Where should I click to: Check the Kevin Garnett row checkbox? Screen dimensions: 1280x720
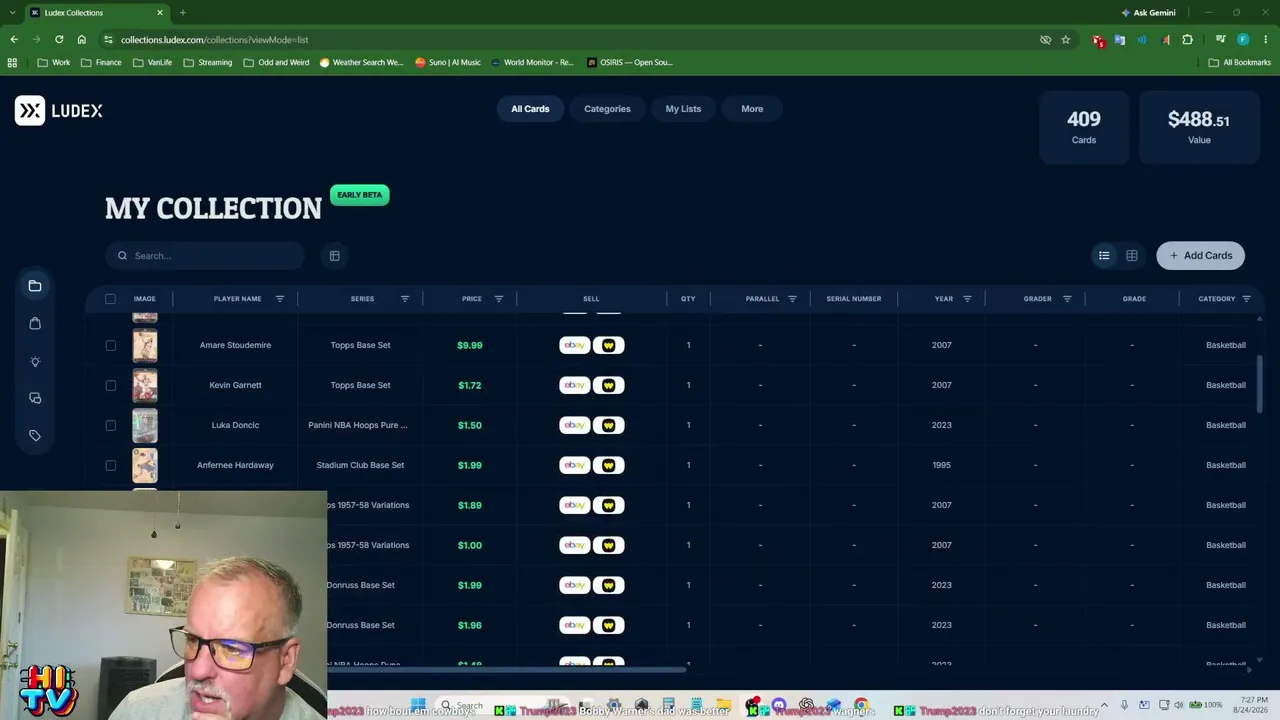(110, 385)
